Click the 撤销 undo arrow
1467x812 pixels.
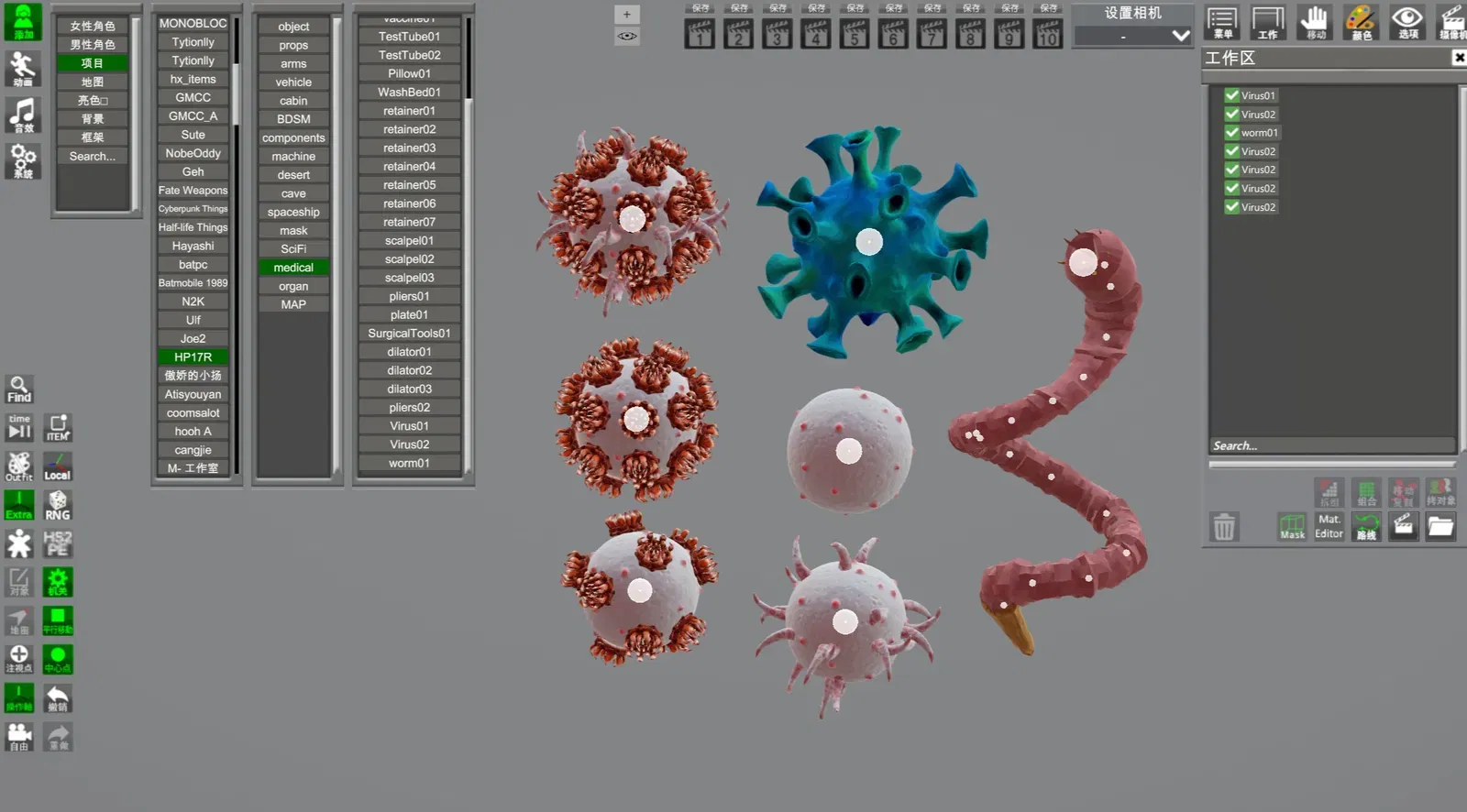[x=58, y=698]
